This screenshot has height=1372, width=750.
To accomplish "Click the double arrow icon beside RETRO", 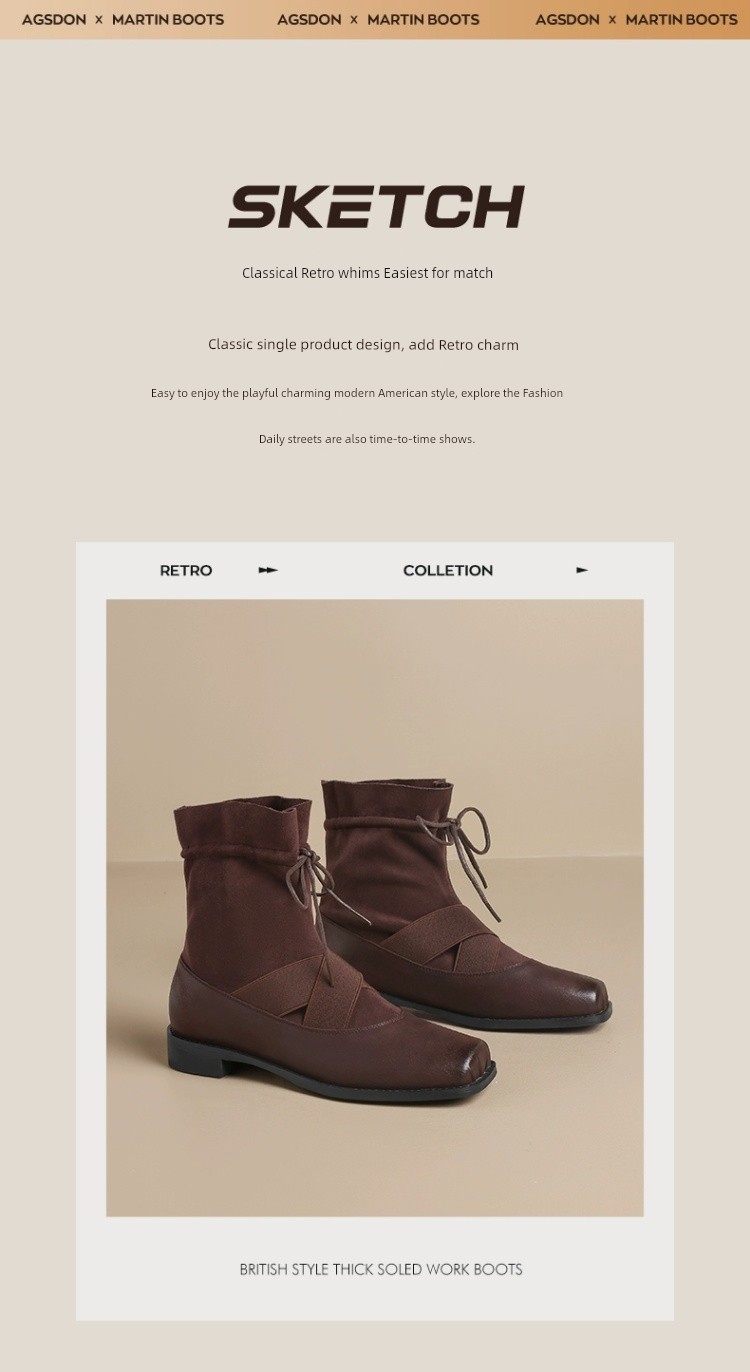I will coord(268,570).
